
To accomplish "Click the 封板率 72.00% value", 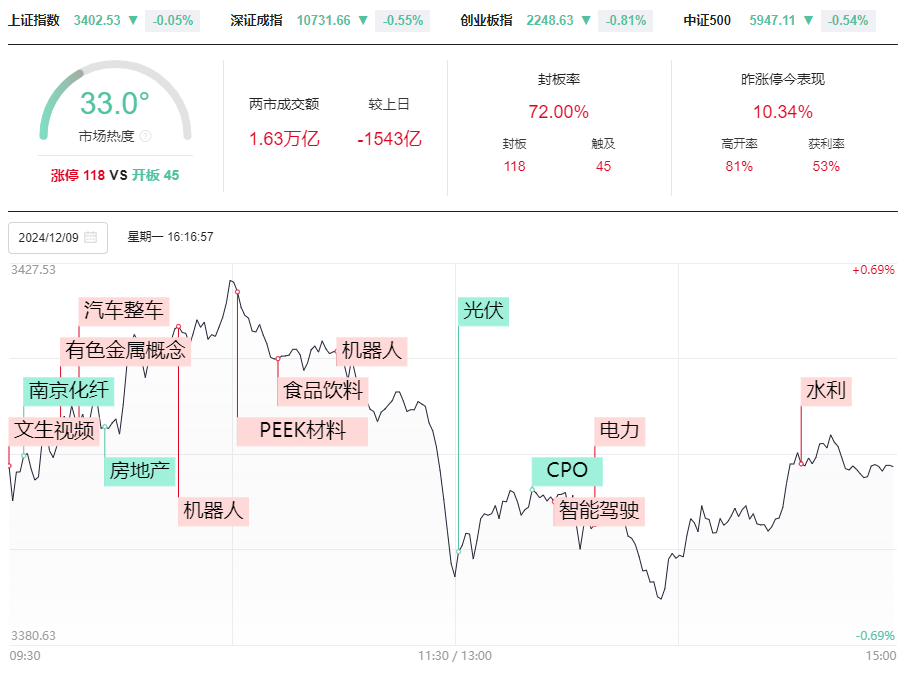I will tap(558, 112).
